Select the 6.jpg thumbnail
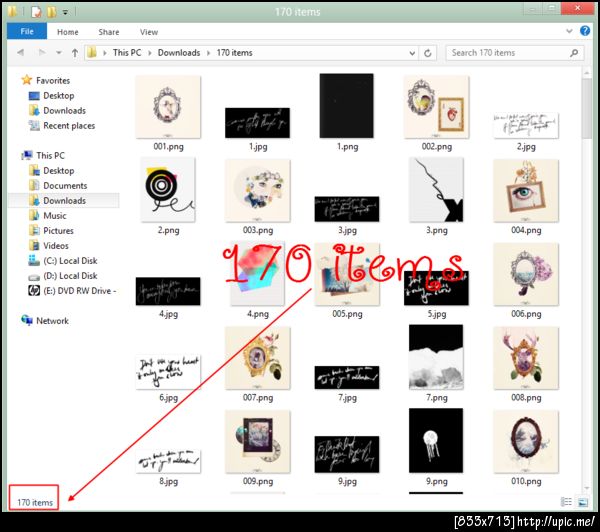 click(168, 372)
